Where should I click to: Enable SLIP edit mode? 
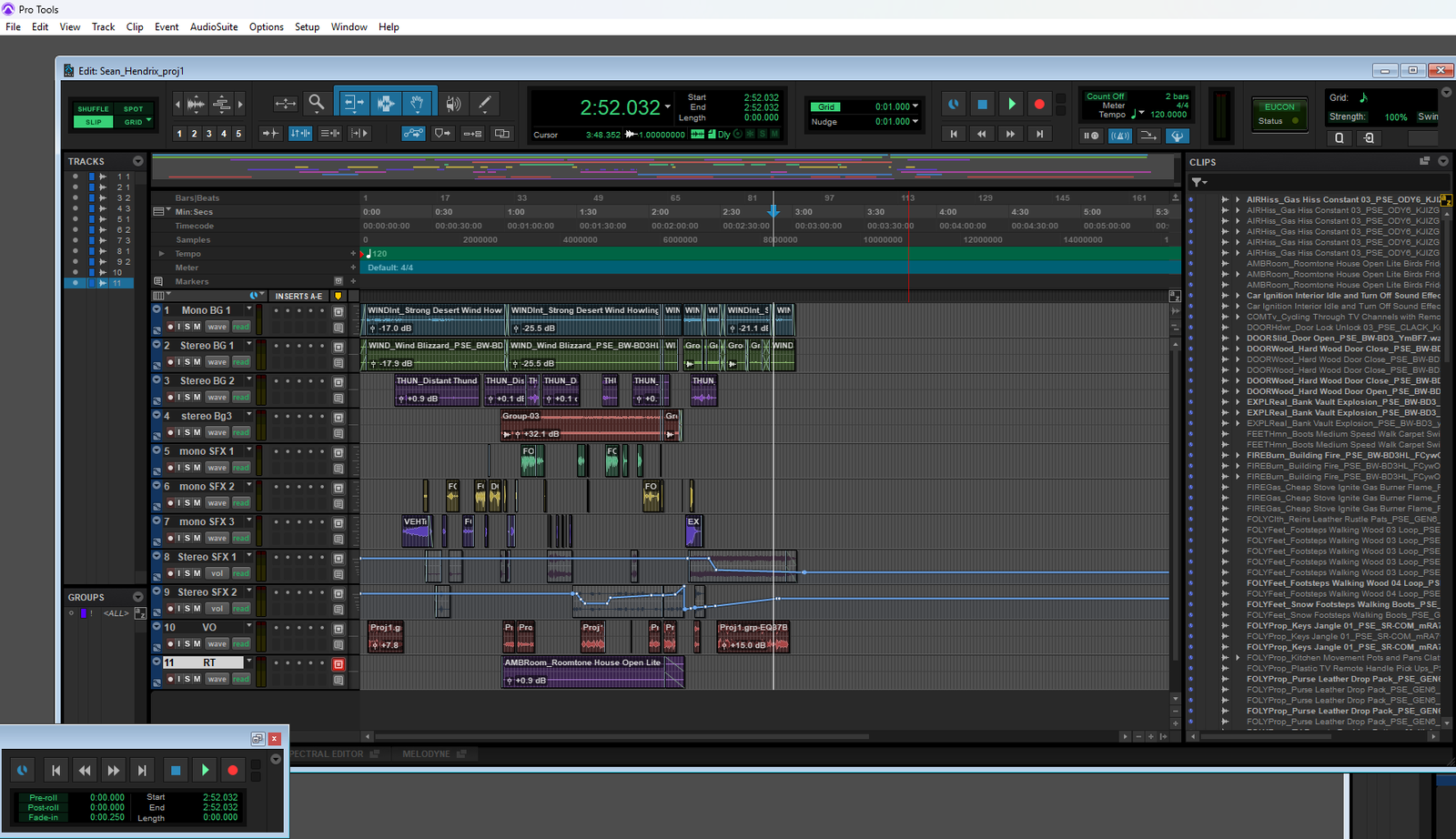tap(93, 122)
